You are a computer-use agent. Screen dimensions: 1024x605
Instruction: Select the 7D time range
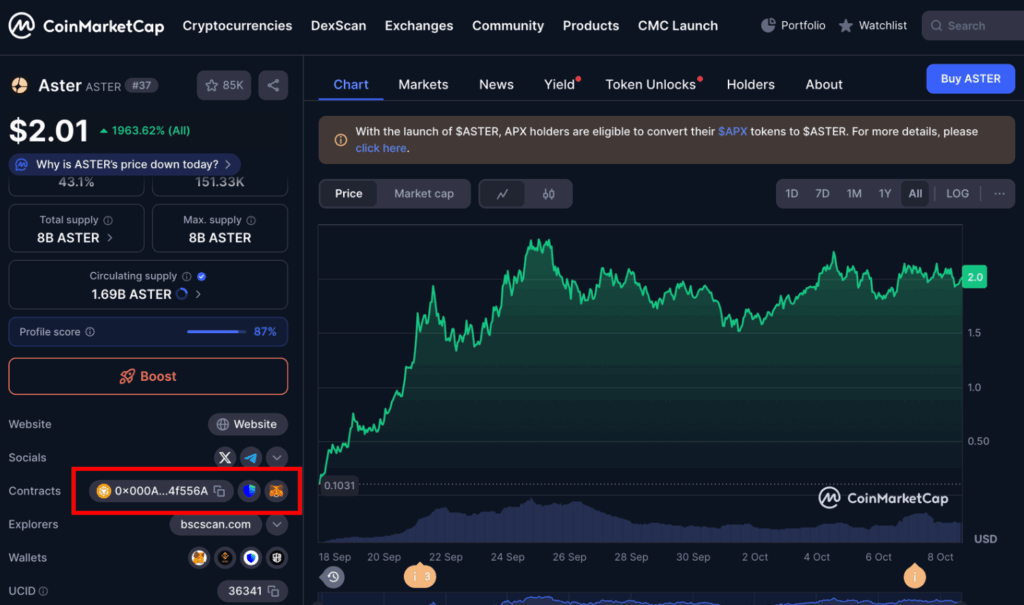click(x=822, y=194)
